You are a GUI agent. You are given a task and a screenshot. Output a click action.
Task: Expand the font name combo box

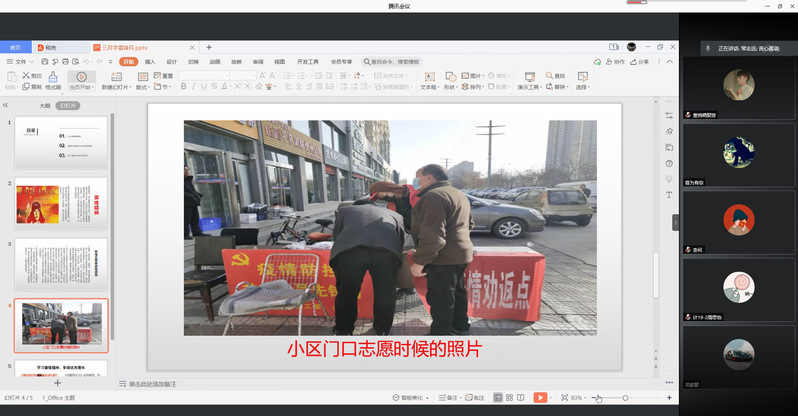pyautogui.click(x=229, y=75)
